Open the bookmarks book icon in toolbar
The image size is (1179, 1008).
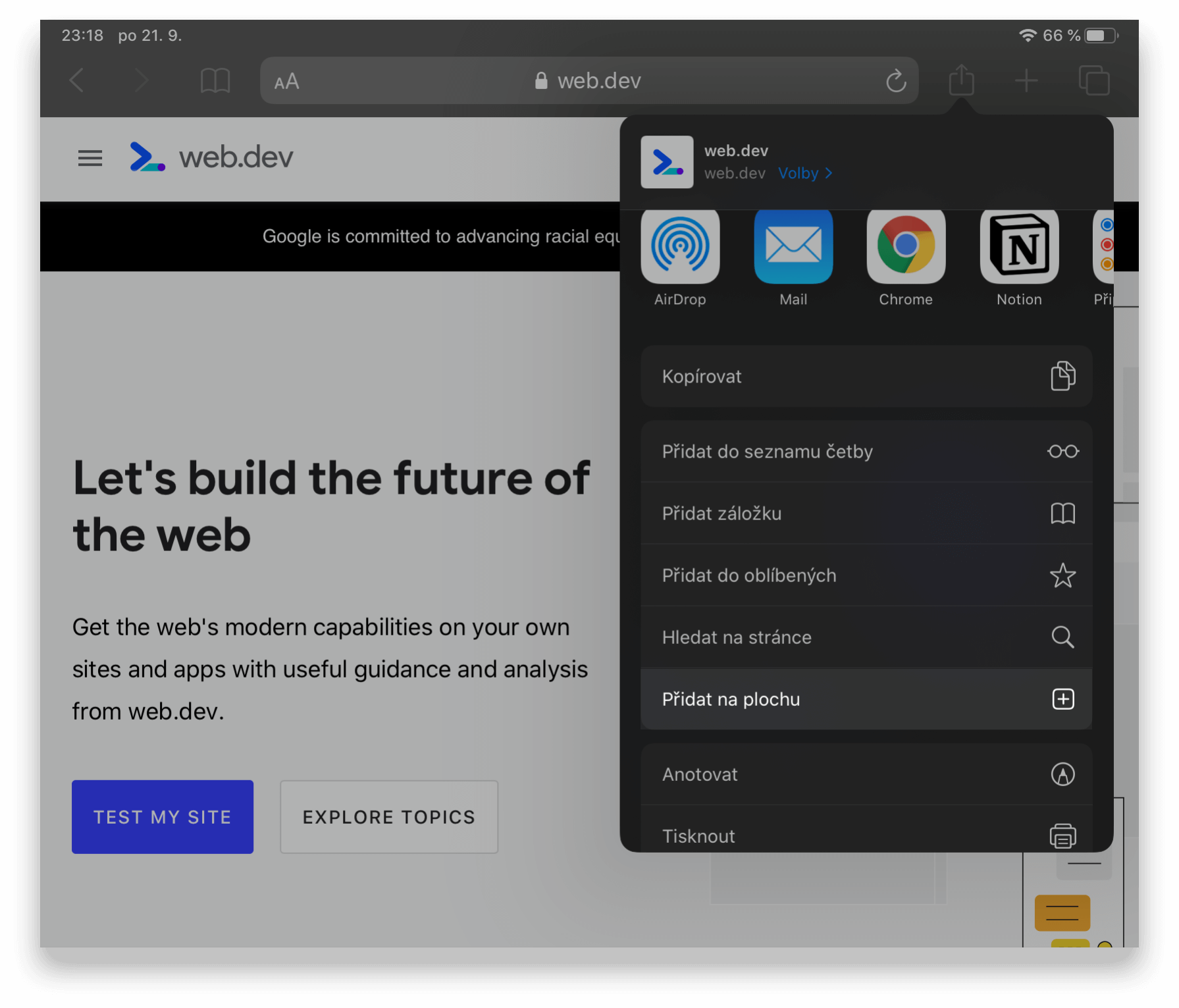pyautogui.click(x=215, y=81)
